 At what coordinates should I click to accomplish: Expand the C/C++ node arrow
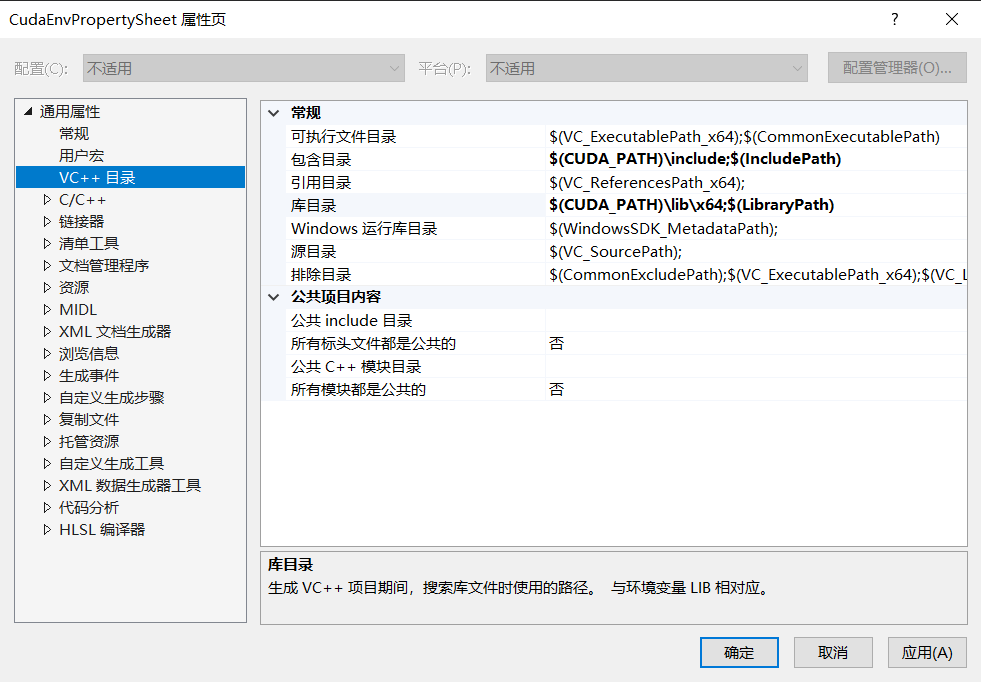click(x=47, y=200)
